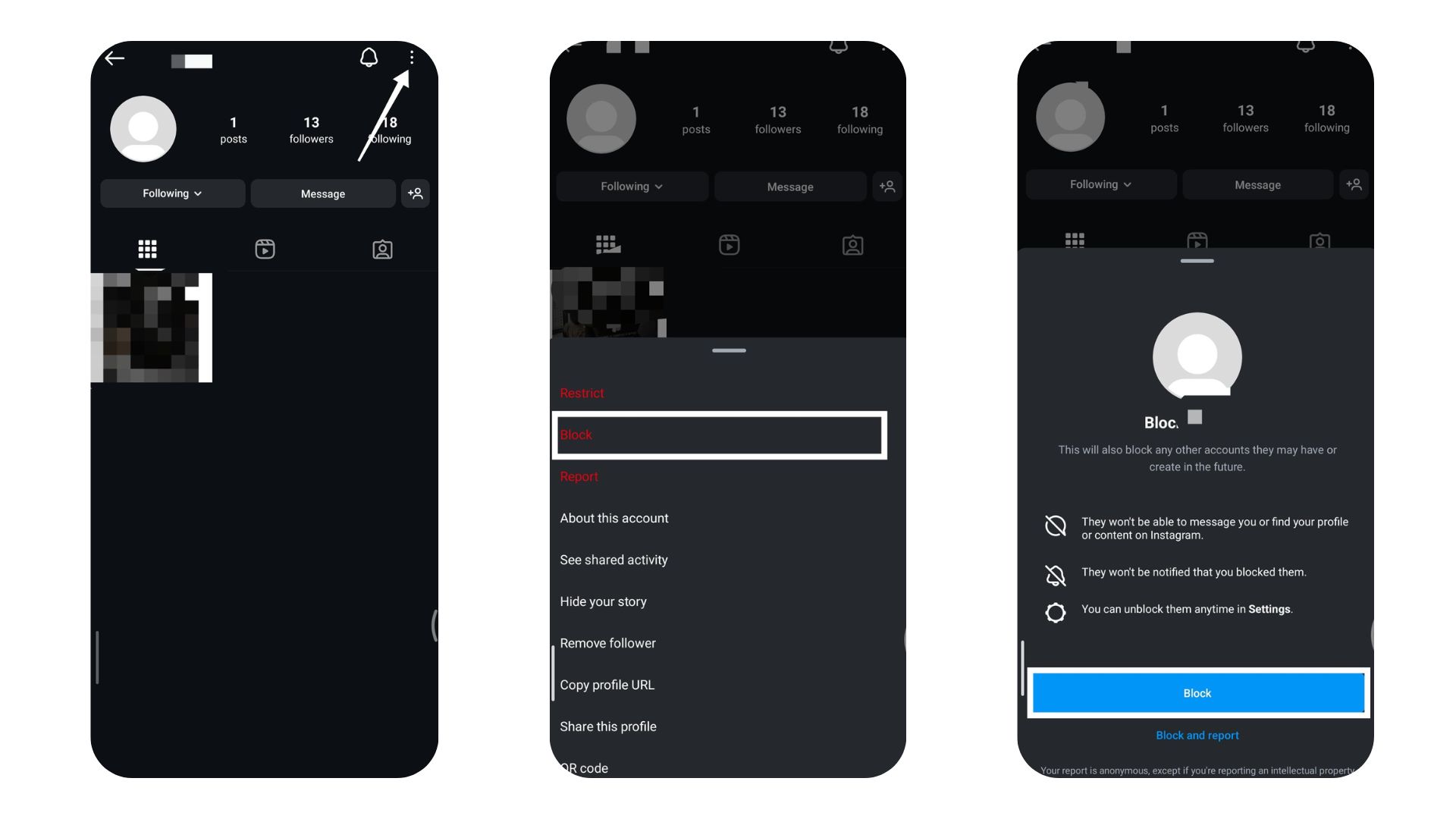Image resolution: width=1456 pixels, height=819 pixels.
Task: Tap the Reels tab icon
Action: 264,248
